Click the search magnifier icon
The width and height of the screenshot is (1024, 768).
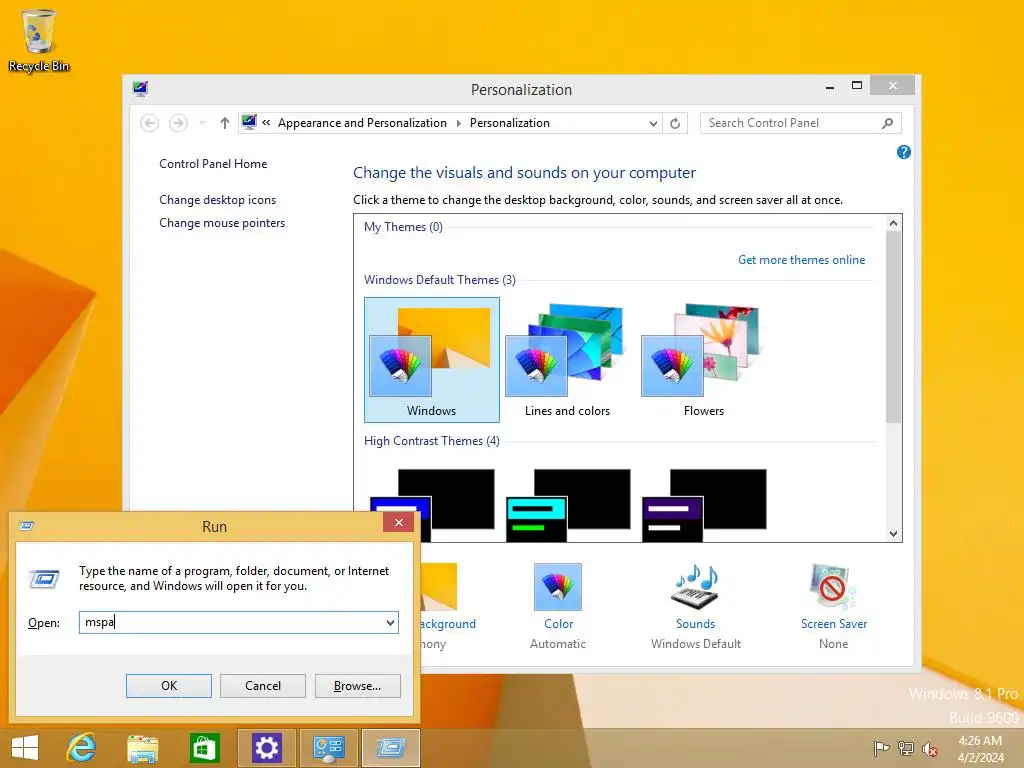coord(887,123)
